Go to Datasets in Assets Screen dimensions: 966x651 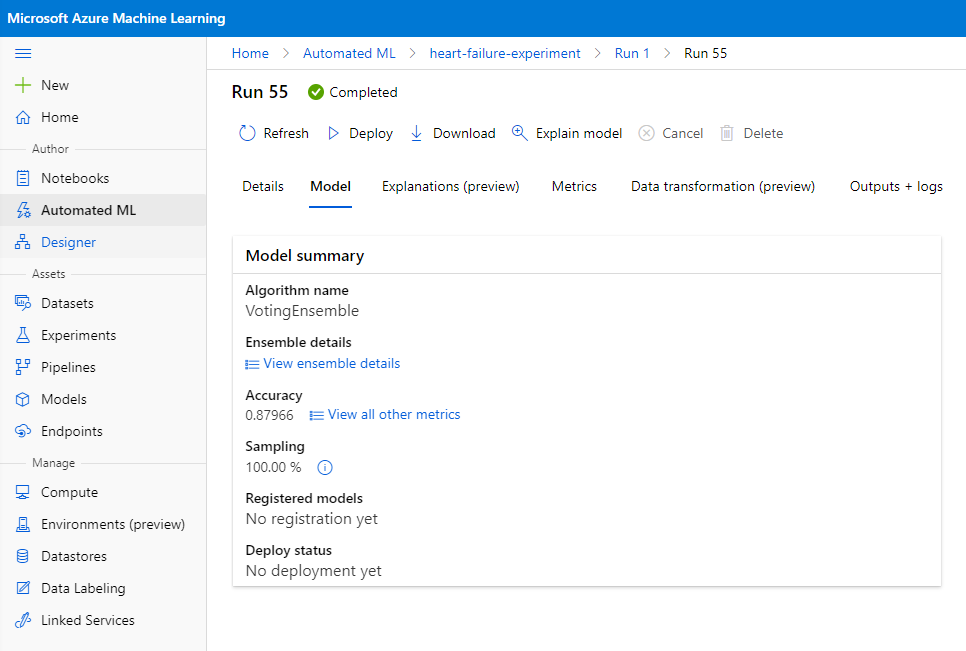[67, 303]
